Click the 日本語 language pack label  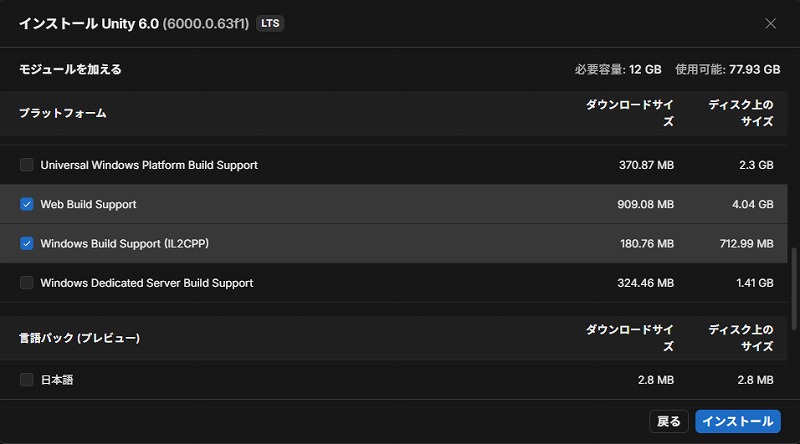coord(57,380)
